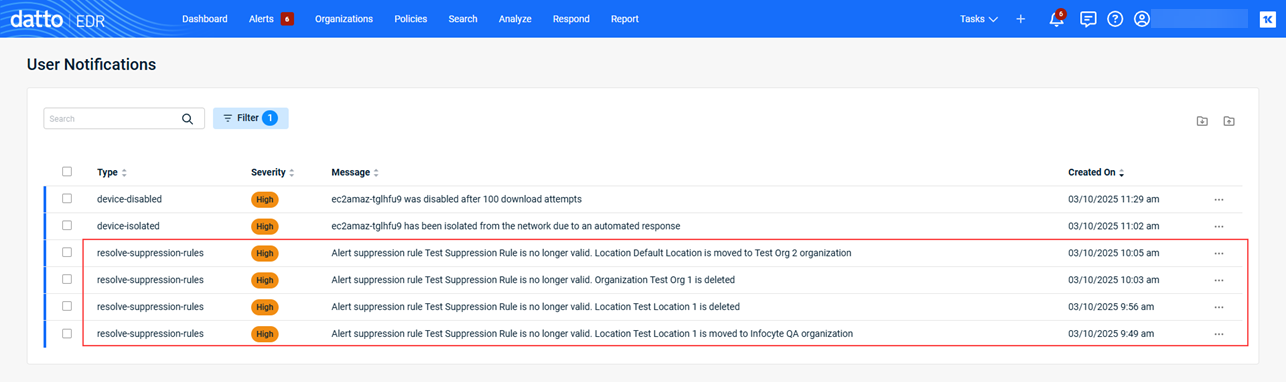Image resolution: width=1286 pixels, height=382 pixels.
Task: Open actions menu for 10:03 am notification
Action: pyautogui.click(x=1218, y=280)
